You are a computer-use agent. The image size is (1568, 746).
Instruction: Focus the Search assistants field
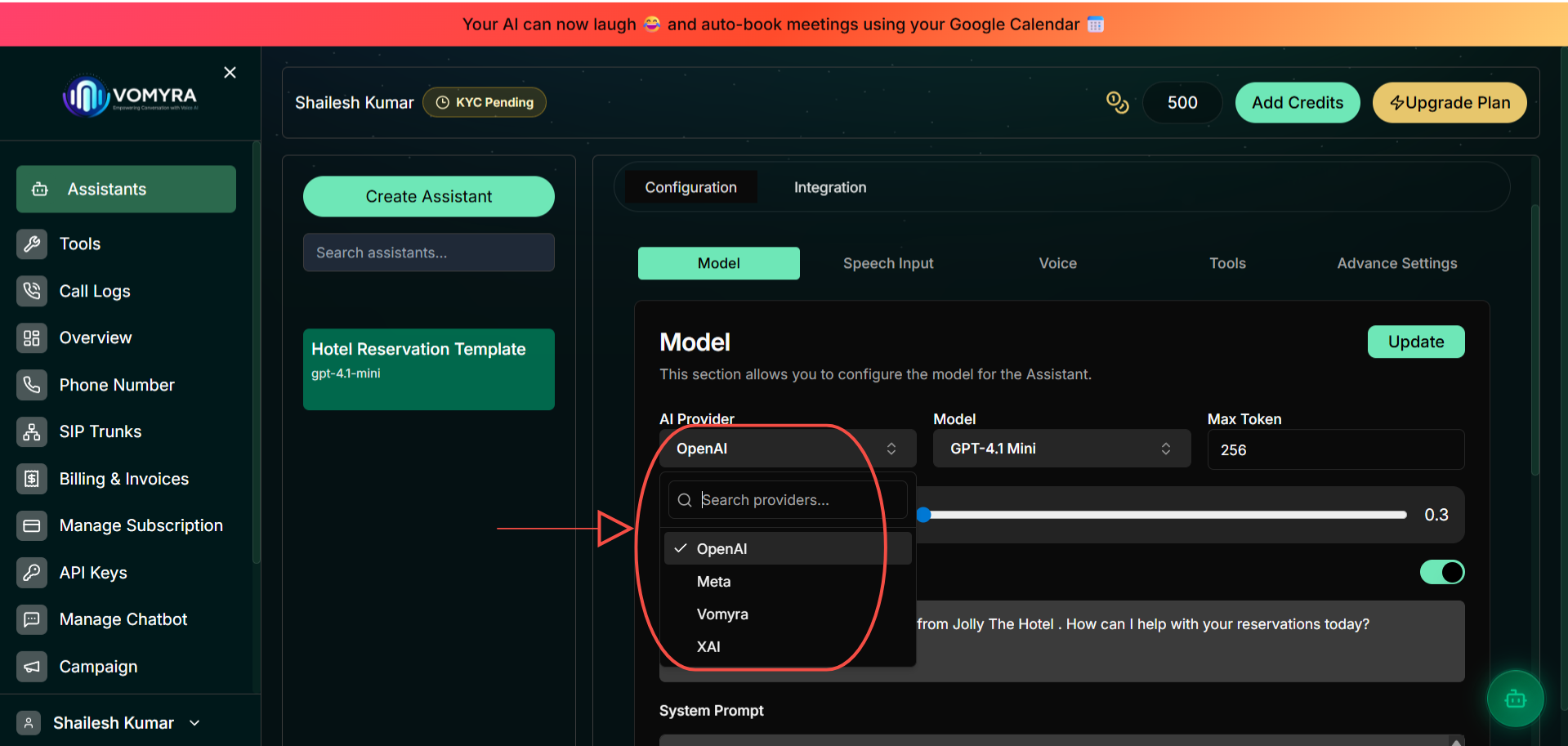tap(429, 252)
